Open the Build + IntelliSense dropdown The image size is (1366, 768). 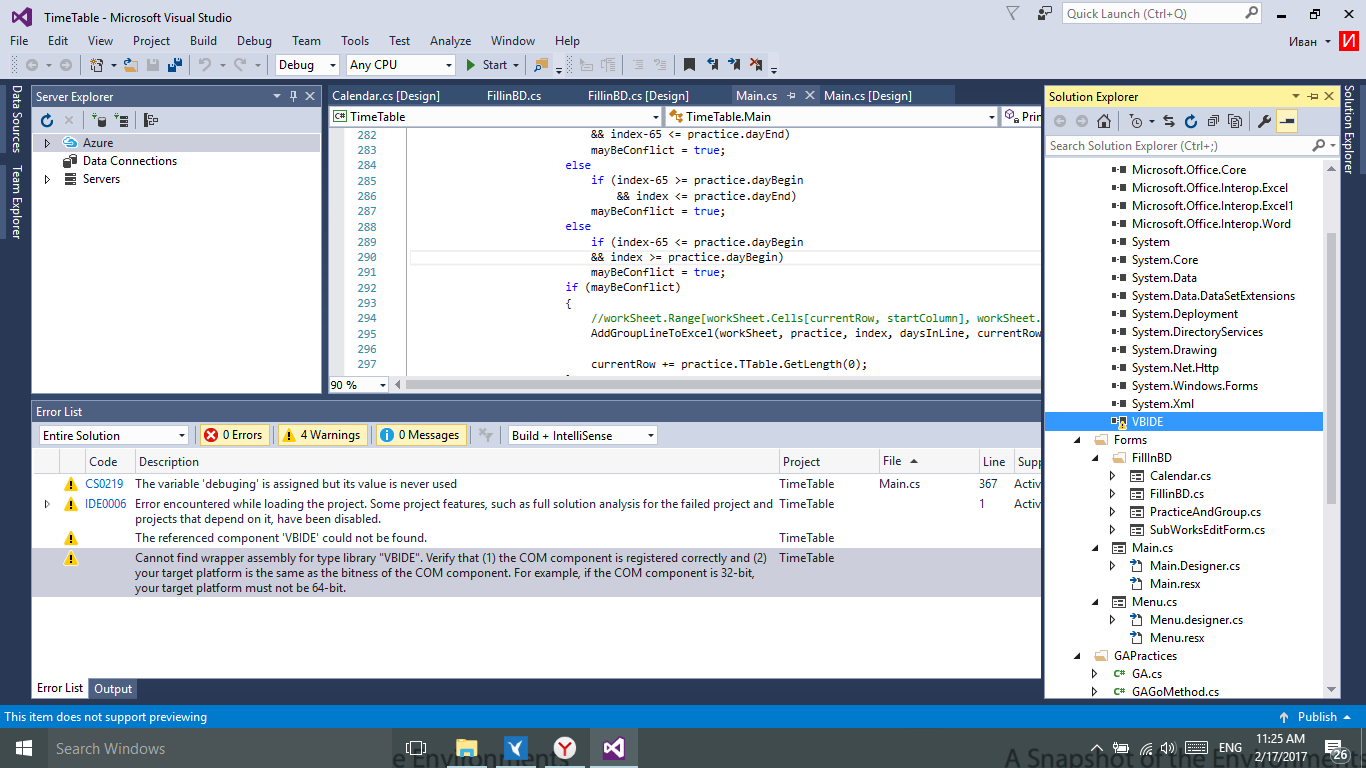click(x=583, y=435)
